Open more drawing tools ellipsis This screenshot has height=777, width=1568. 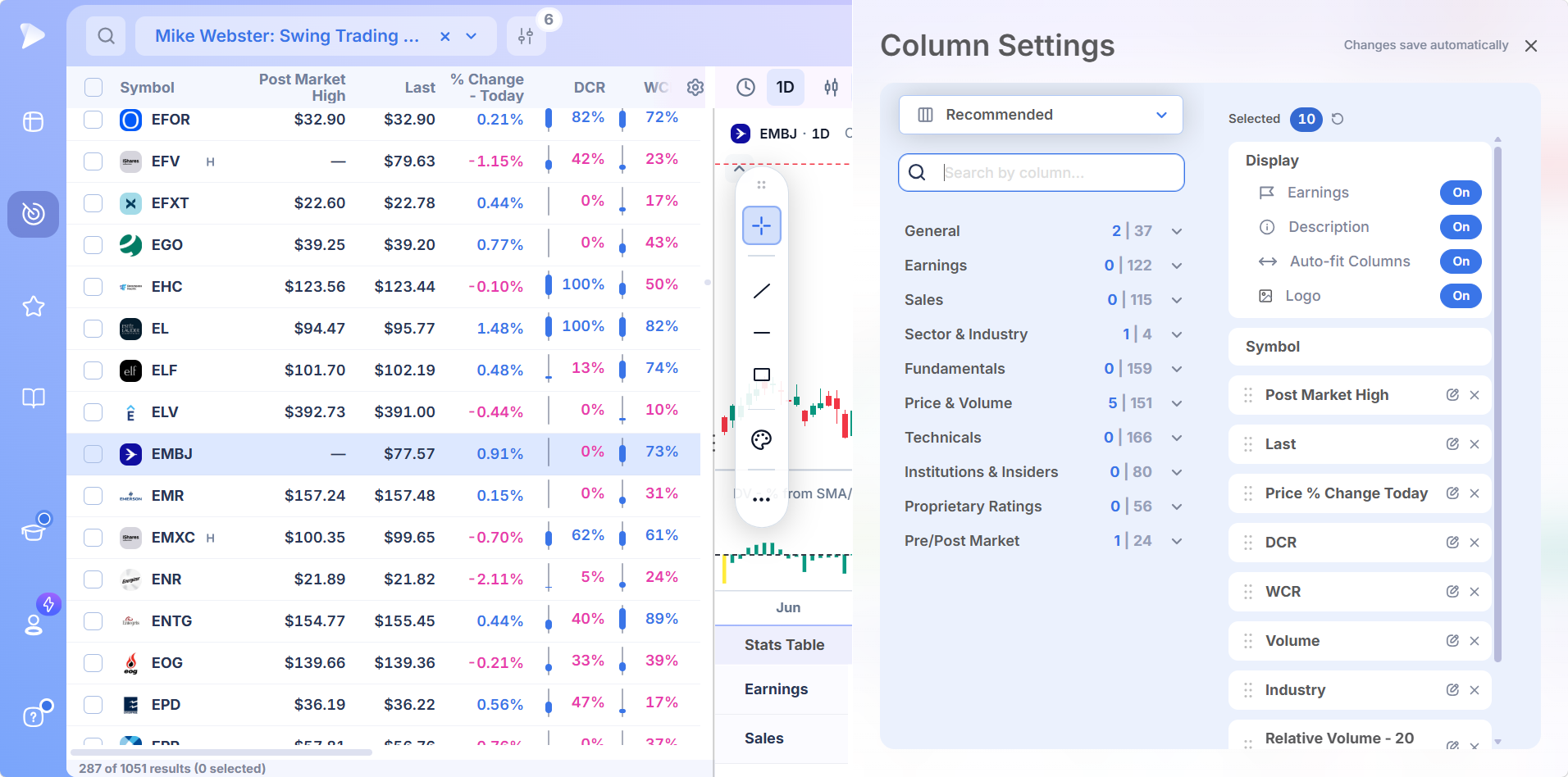761,499
